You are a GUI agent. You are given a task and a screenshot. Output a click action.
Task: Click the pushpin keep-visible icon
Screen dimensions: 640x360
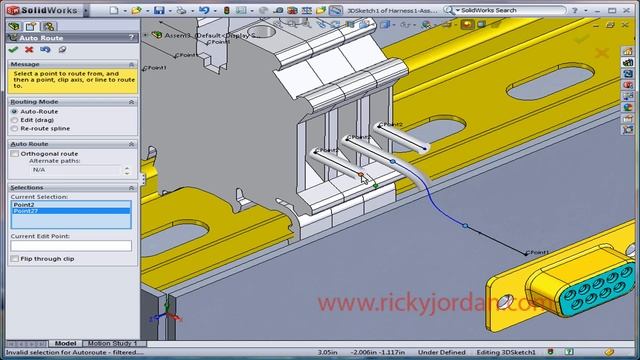tap(62, 49)
